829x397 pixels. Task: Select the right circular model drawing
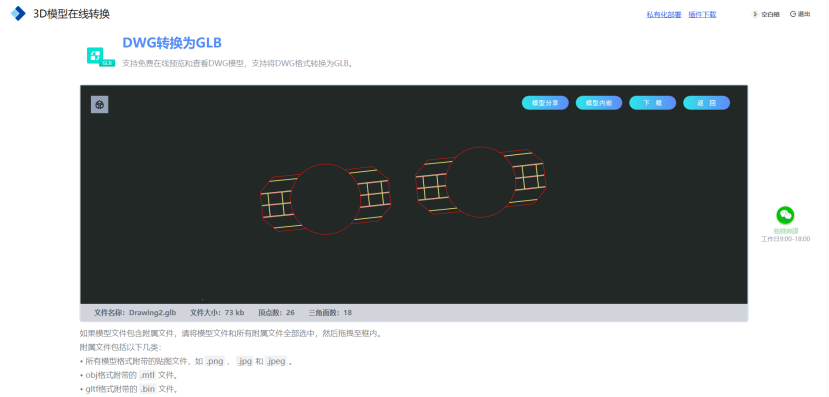click(481, 182)
